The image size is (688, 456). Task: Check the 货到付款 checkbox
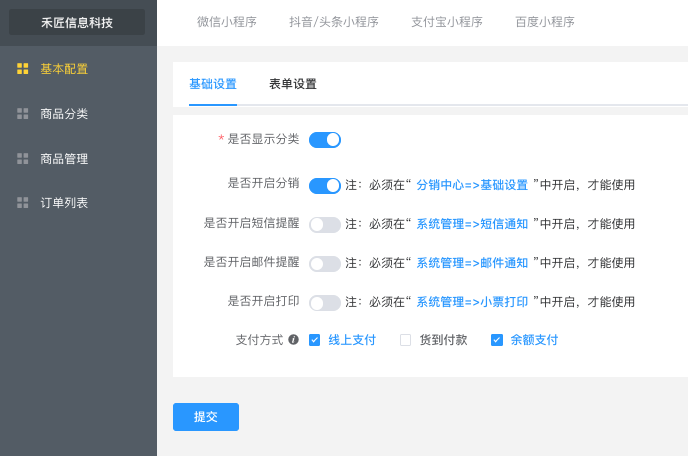click(x=405, y=340)
